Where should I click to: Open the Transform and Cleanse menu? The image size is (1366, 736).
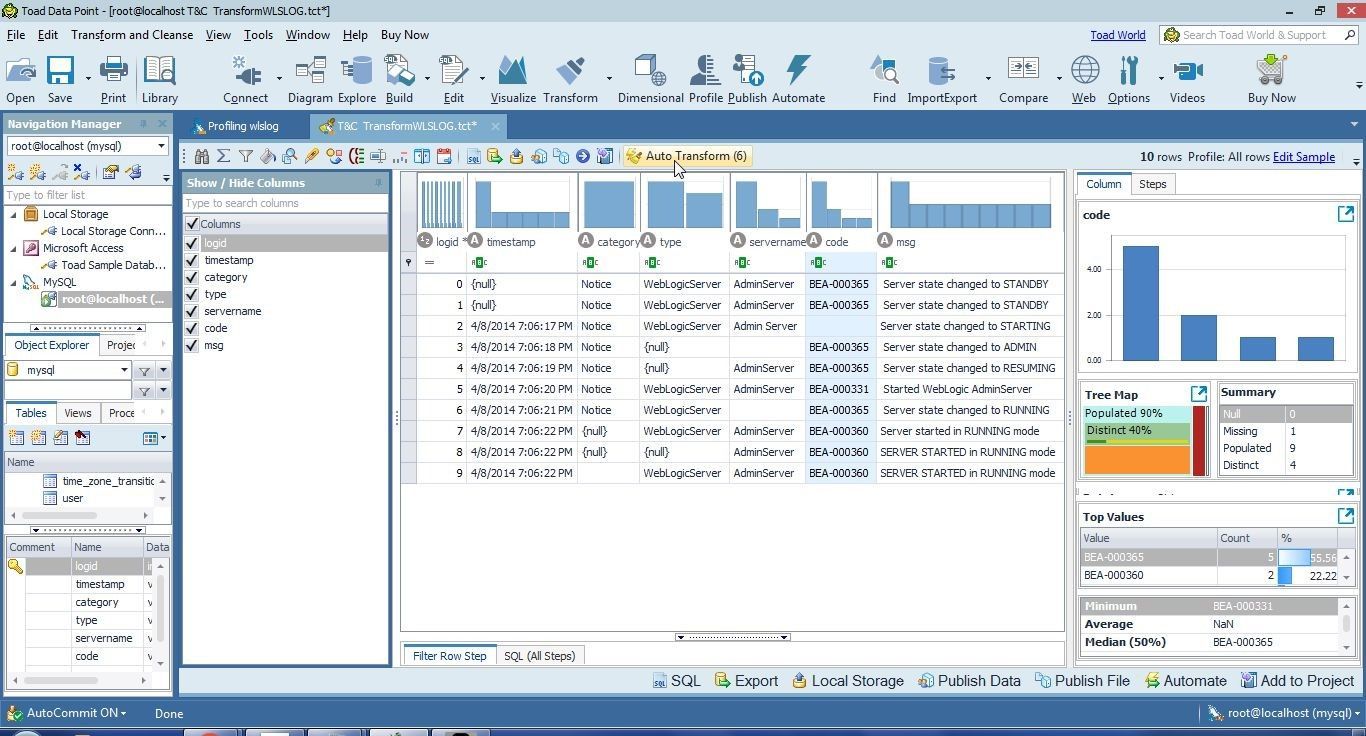(132, 35)
